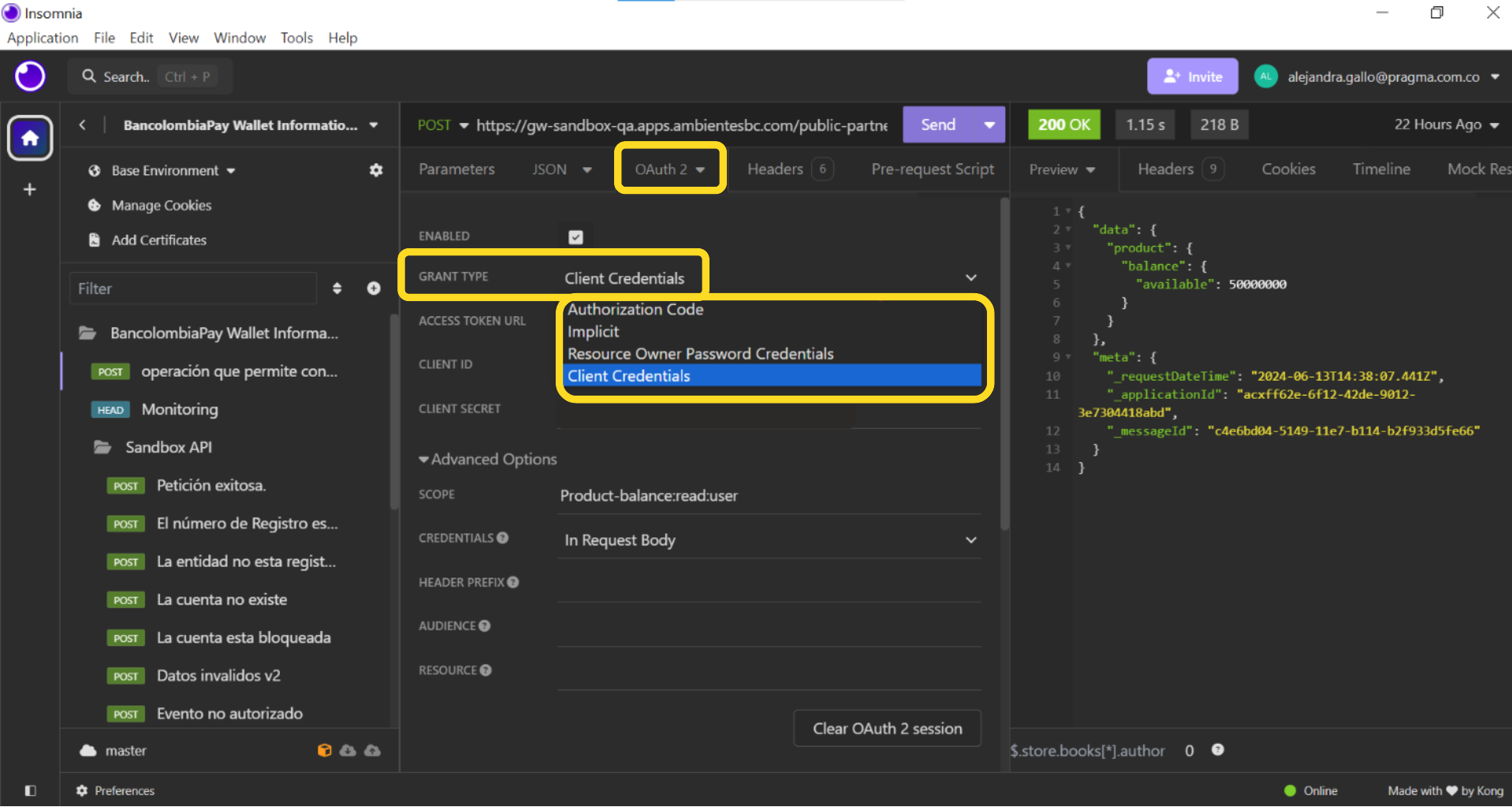Open response Headers tab
The width and height of the screenshot is (1512, 807).
point(1179,169)
